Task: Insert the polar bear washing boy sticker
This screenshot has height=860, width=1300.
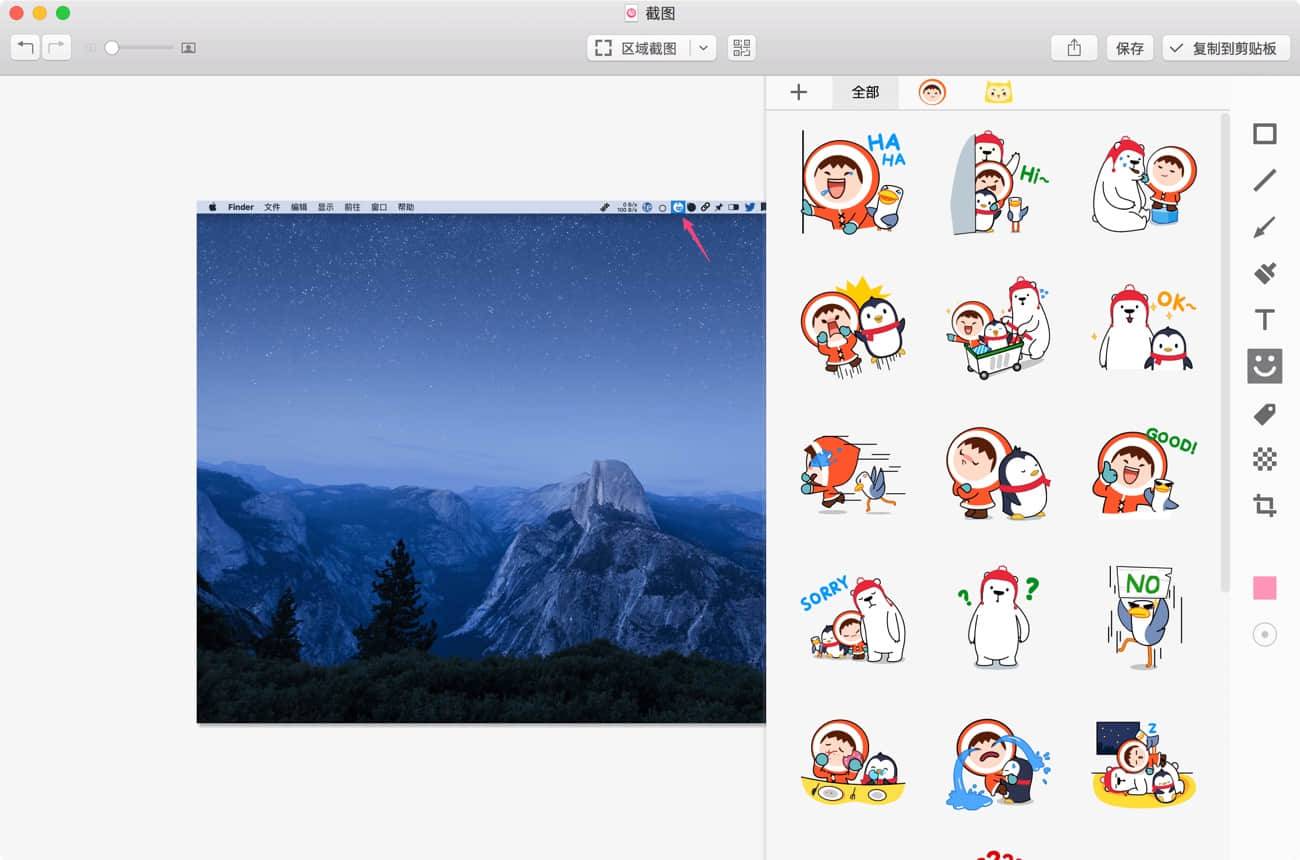Action: click(1143, 184)
